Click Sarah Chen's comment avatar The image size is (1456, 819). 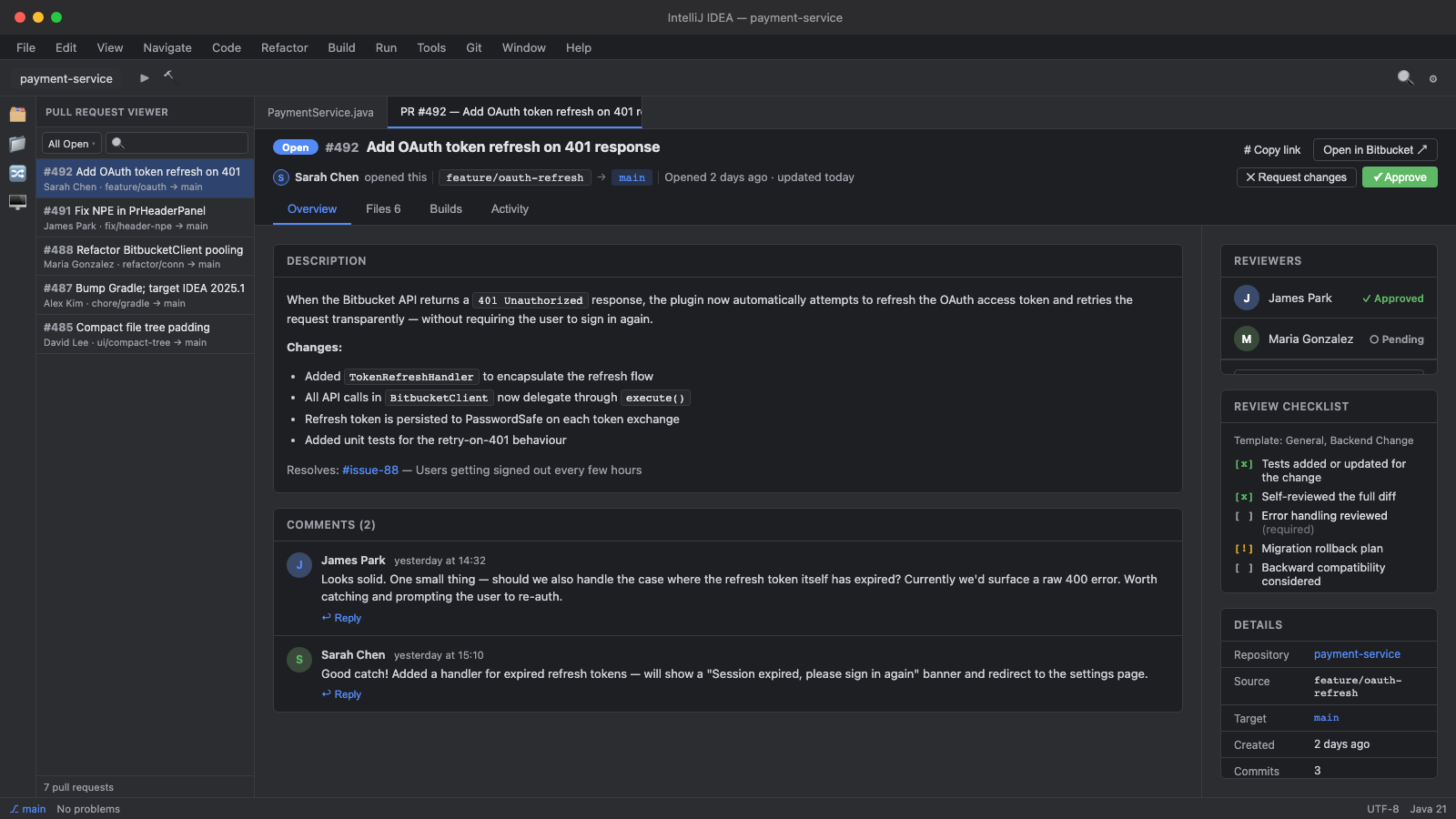pyautogui.click(x=299, y=660)
